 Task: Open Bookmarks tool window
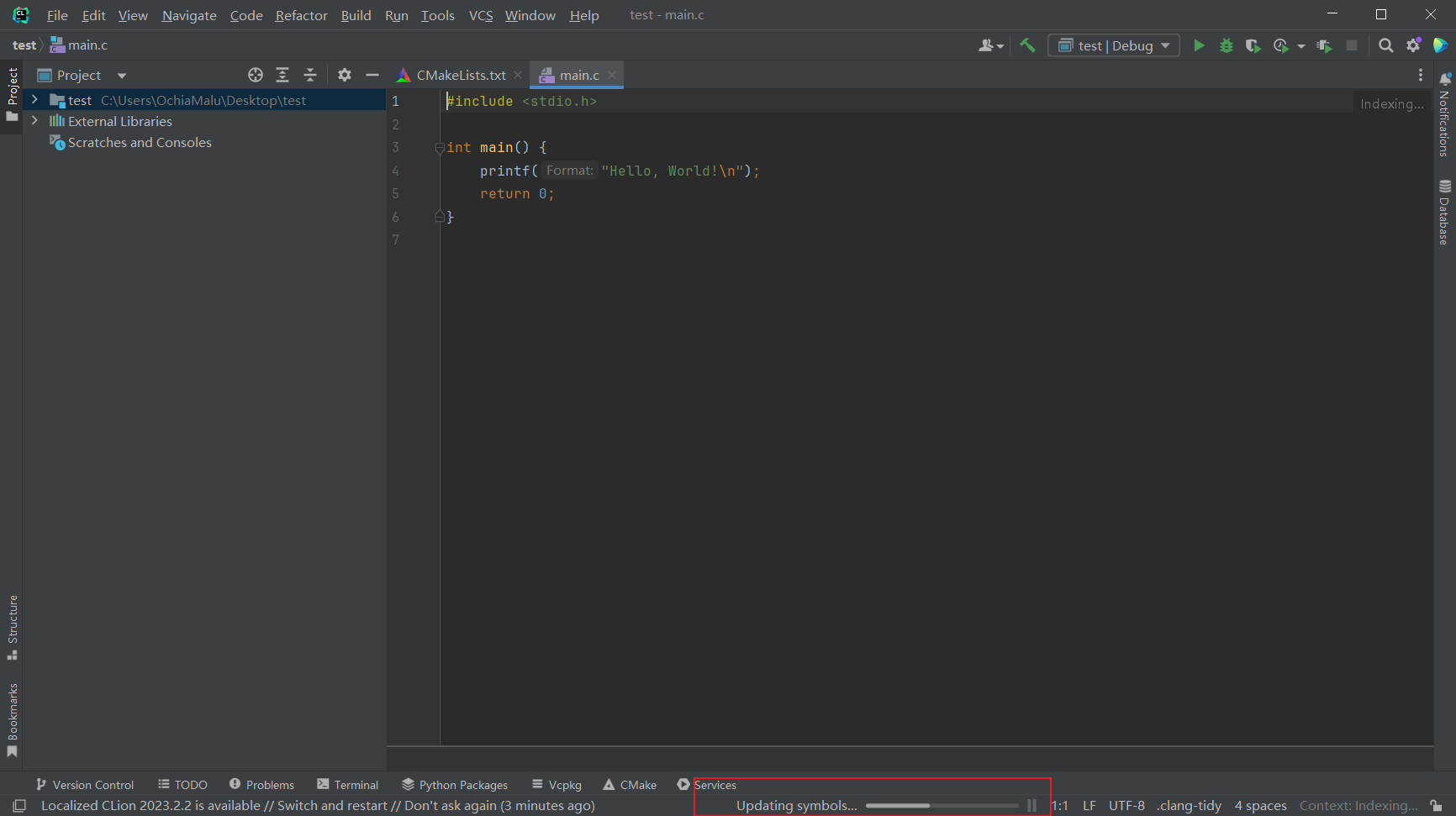(13, 720)
